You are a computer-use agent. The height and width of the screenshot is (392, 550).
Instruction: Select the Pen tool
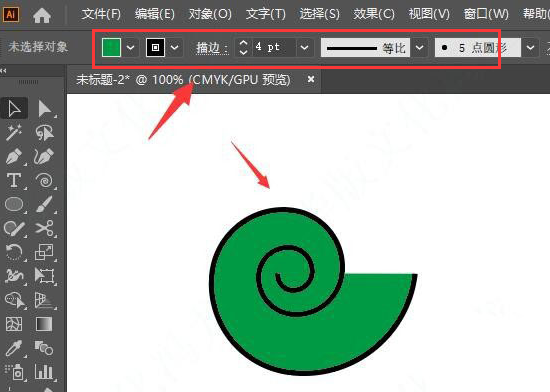14,156
